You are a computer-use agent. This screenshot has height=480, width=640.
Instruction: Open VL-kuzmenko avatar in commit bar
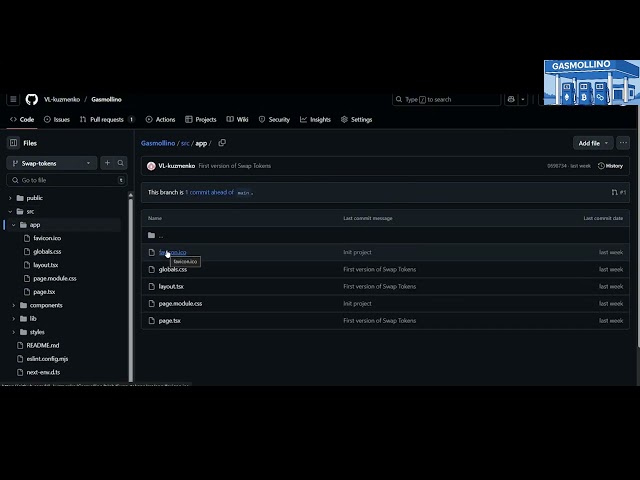point(151,166)
